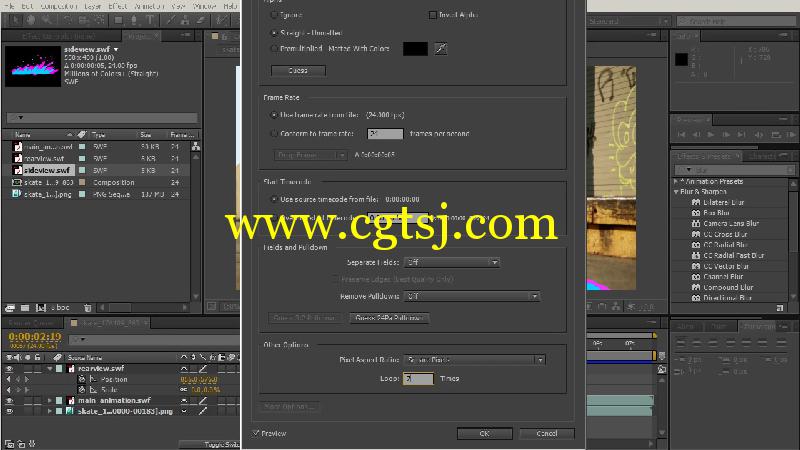Expand Animation Presets category
The height and width of the screenshot is (450, 800).
coord(677,181)
